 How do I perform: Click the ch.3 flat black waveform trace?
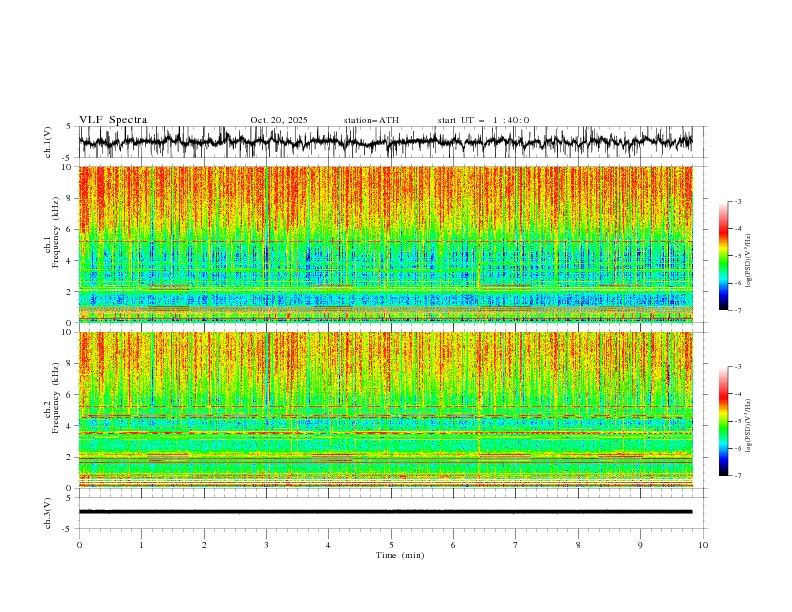pos(386,512)
